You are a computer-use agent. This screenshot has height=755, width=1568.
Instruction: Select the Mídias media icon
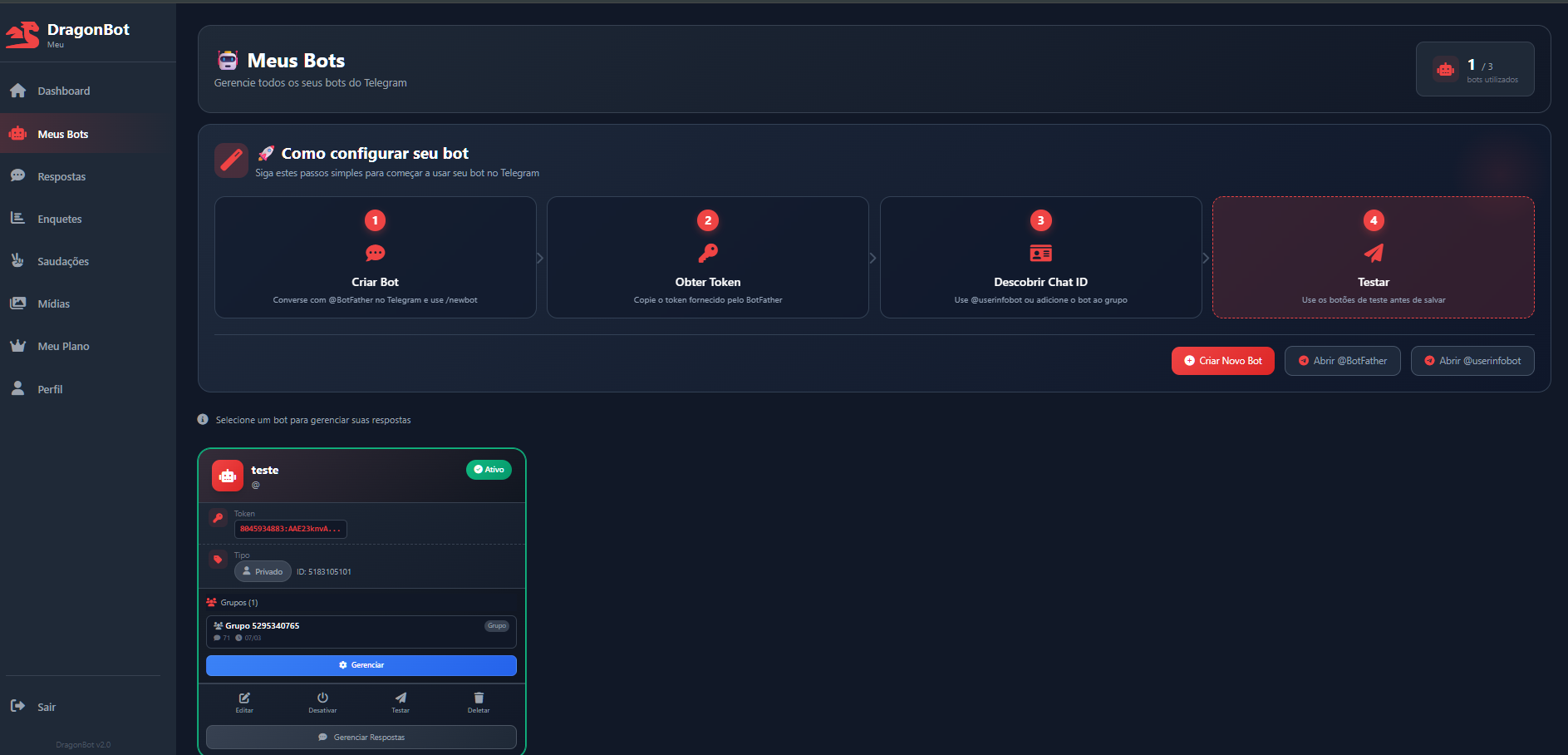point(17,303)
